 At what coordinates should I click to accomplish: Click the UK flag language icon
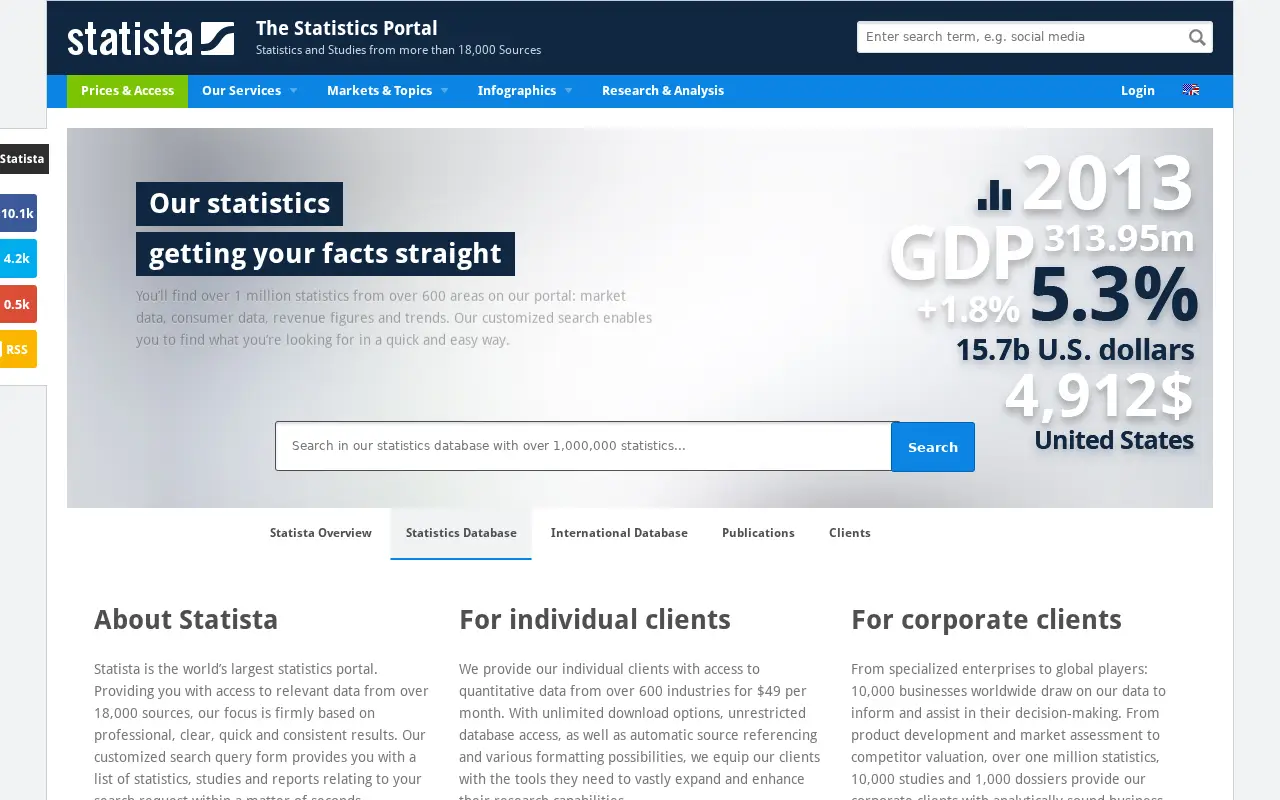(1190, 90)
